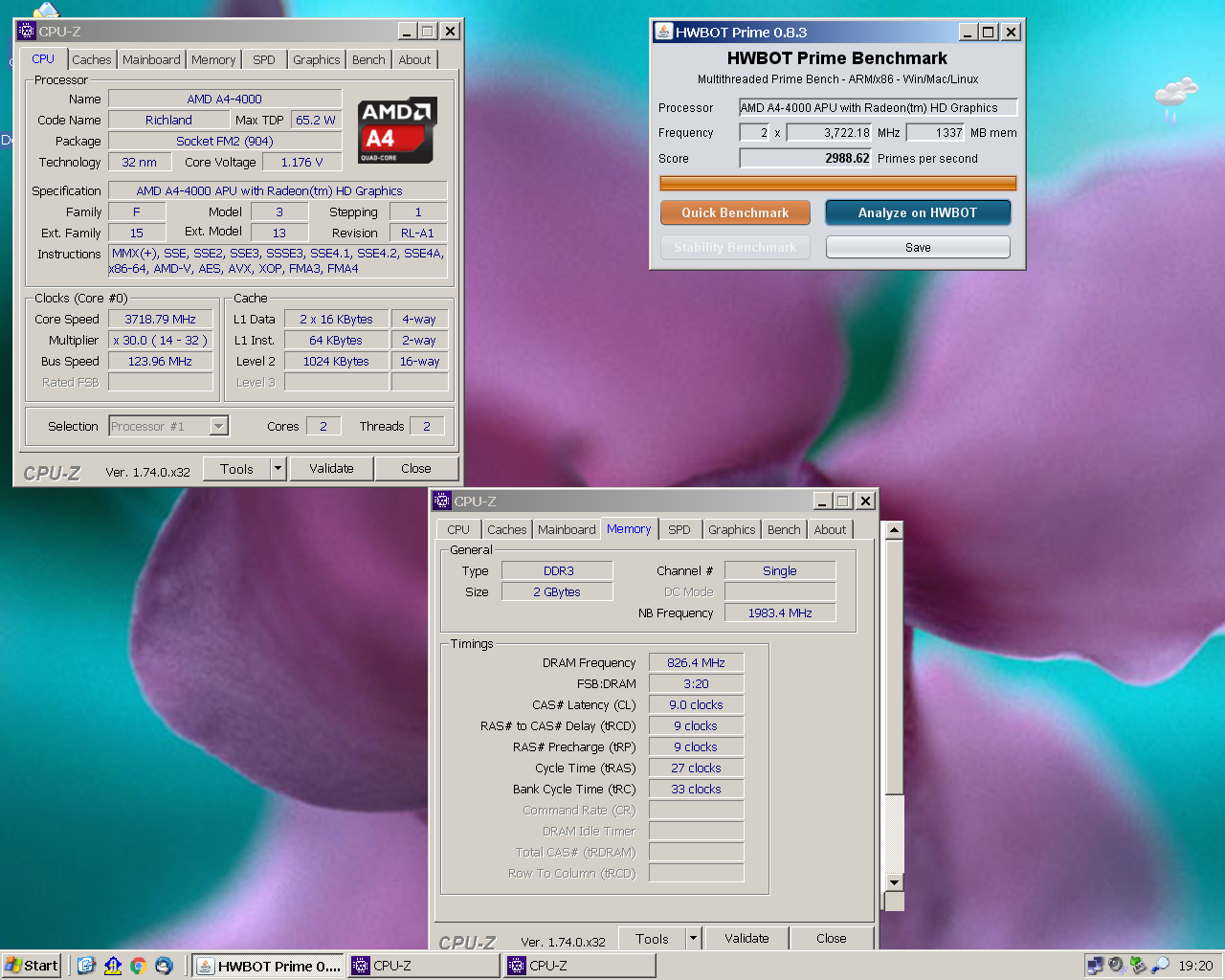
Task: Click the magnifier tray icon
Action: click(x=1160, y=966)
